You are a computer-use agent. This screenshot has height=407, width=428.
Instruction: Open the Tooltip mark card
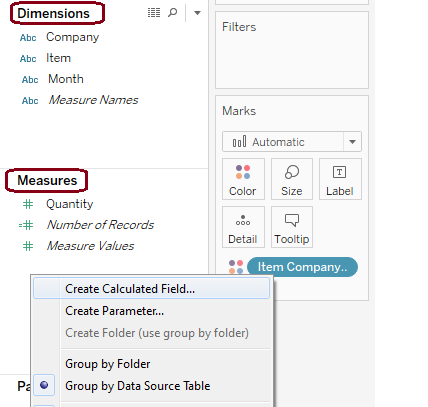tap(292, 227)
